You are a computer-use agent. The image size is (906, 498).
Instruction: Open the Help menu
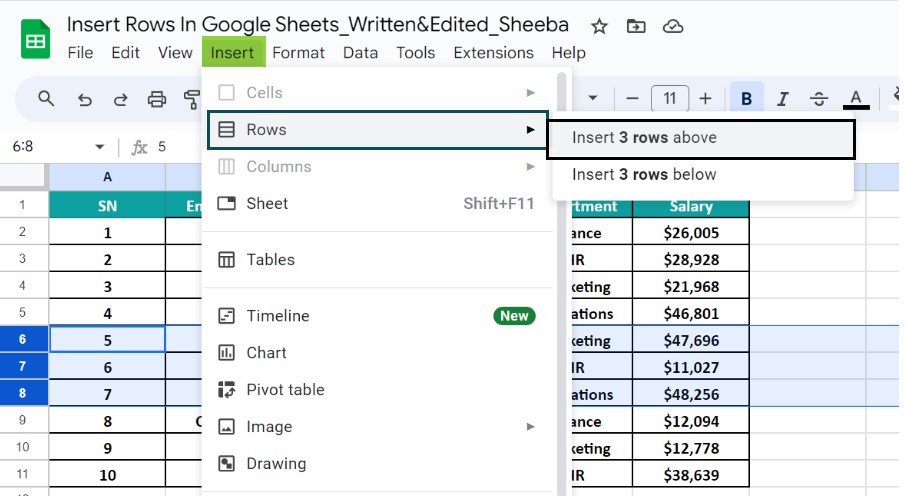point(569,53)
